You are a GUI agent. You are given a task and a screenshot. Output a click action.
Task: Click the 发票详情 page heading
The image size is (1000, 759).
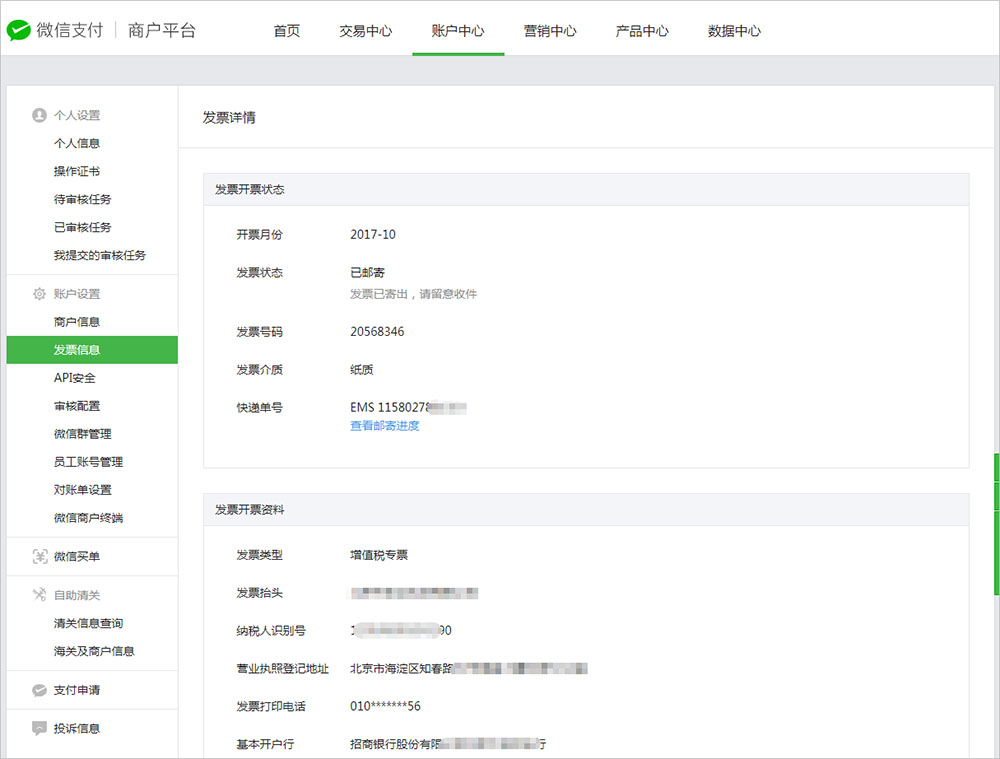pos(230,117)
